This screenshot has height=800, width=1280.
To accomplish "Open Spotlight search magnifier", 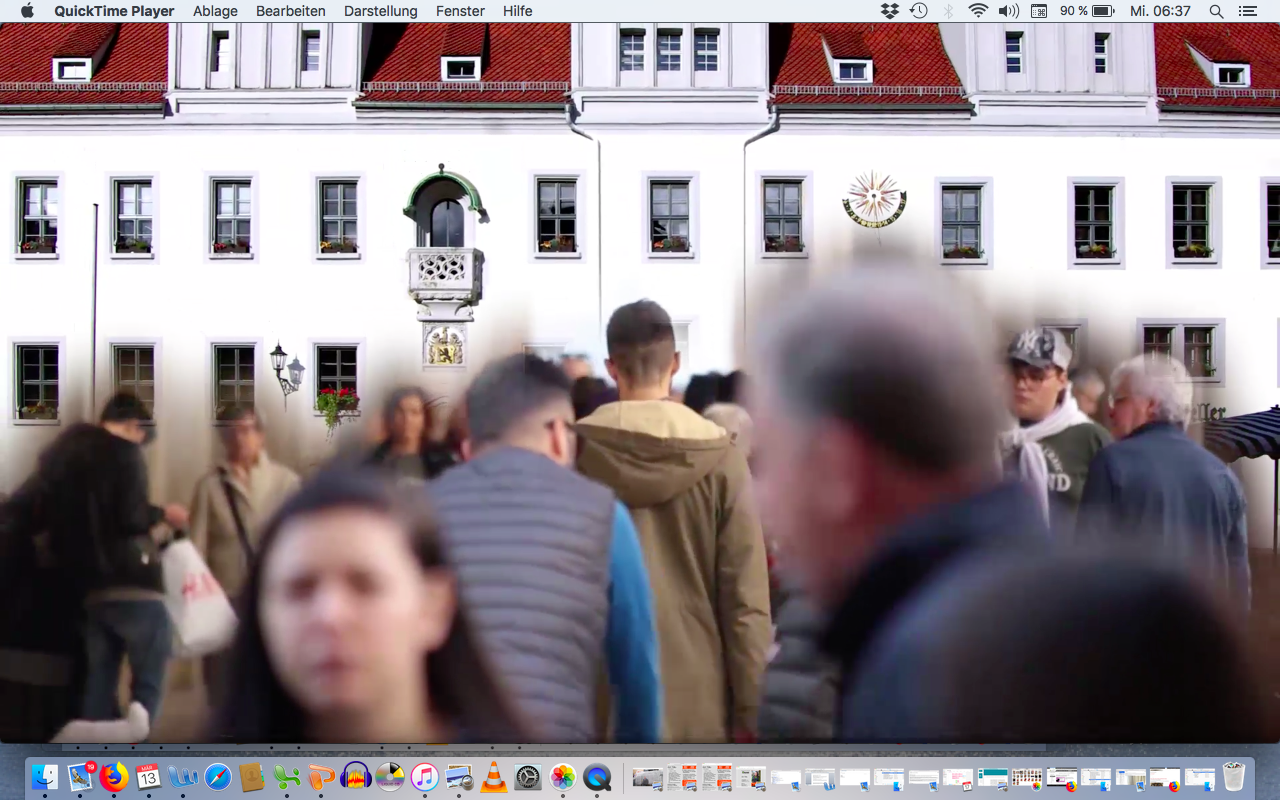I will point(1216,11).
